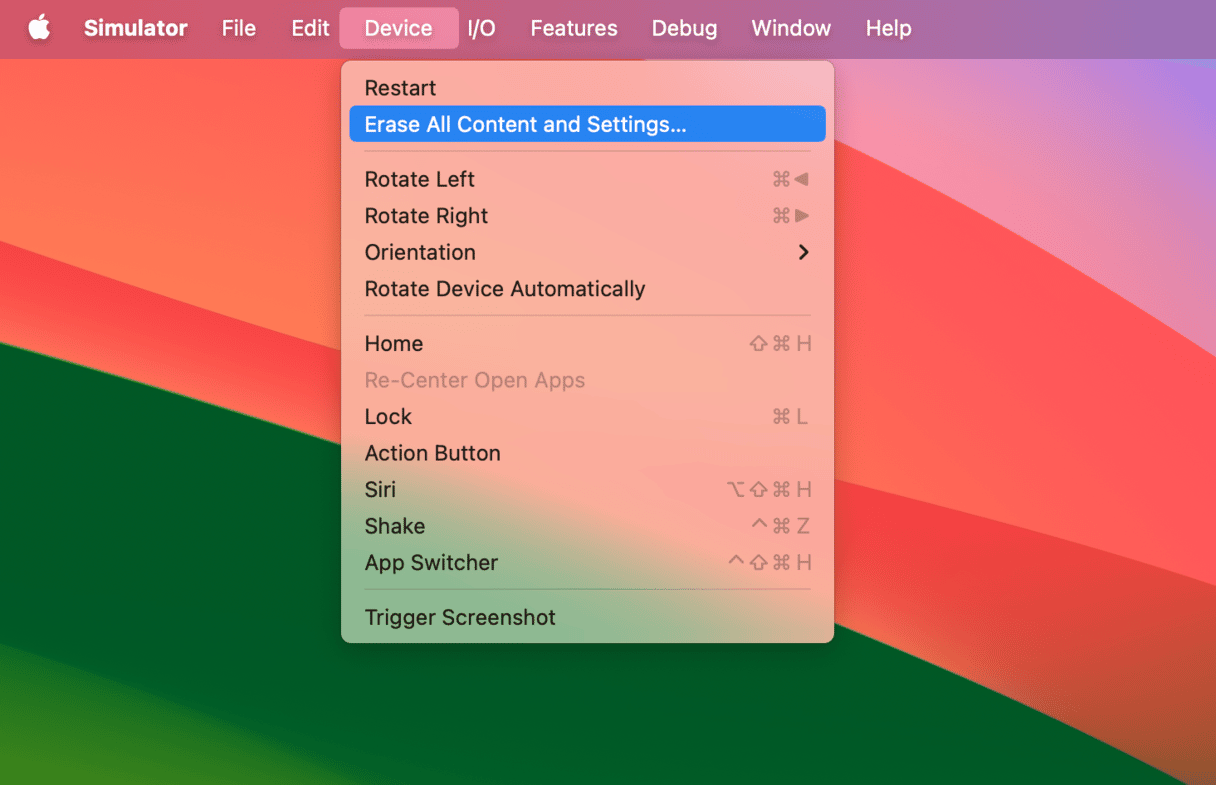Open the Simulator application menu
The width and height of the screenshot is (1216, 785).
(135, 28)
